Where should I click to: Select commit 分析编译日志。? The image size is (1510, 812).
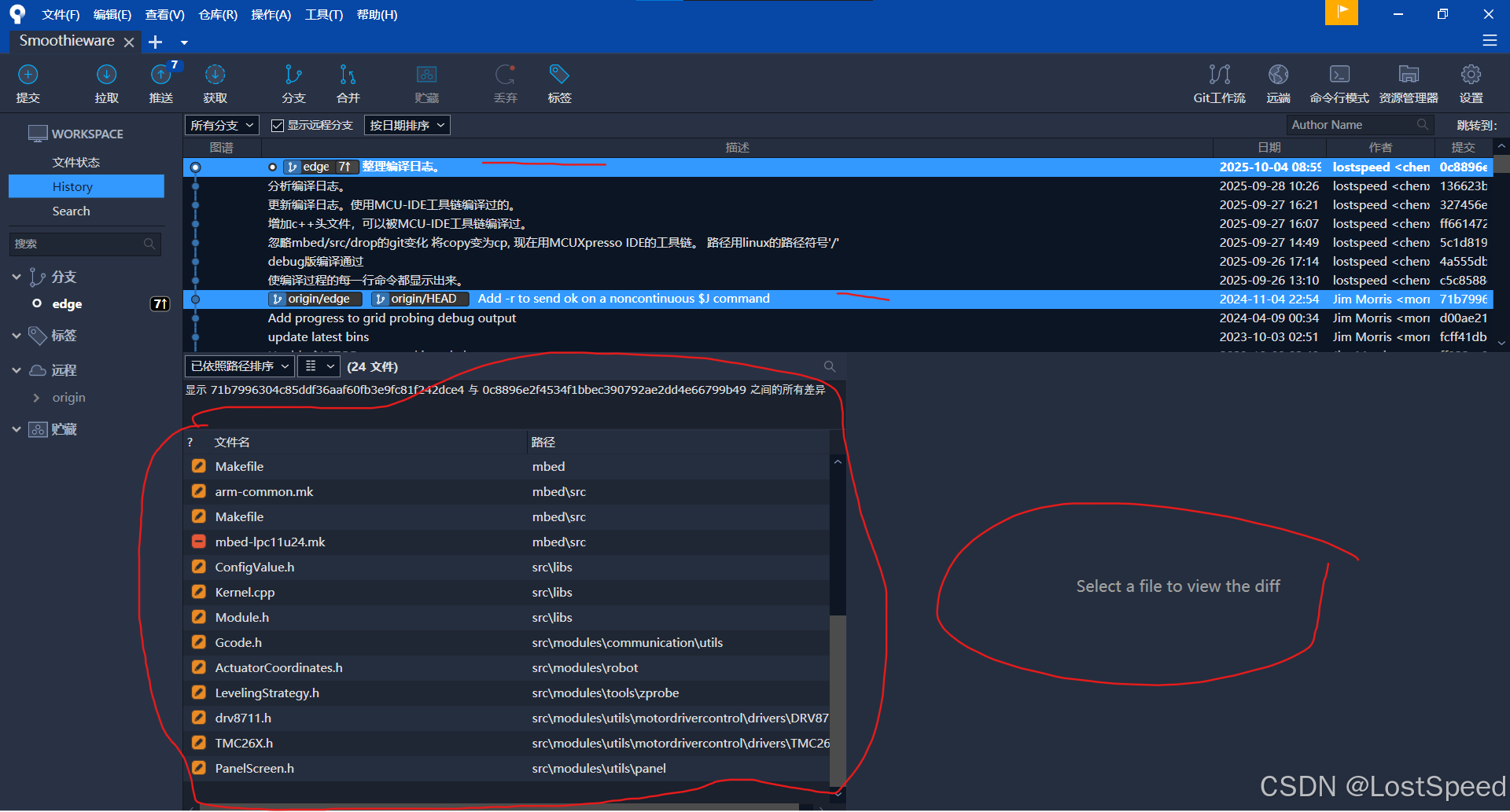coord(838,186)
